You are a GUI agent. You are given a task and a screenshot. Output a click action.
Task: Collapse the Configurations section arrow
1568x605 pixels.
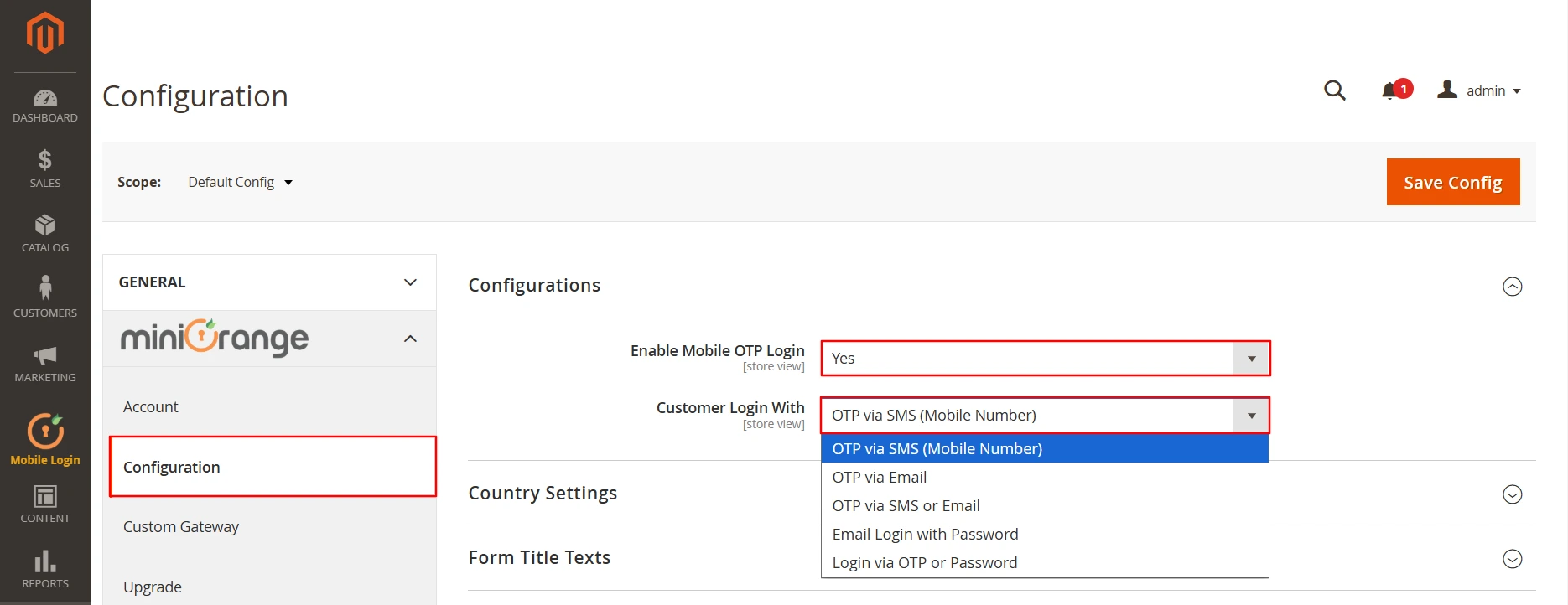(1513, 287)
